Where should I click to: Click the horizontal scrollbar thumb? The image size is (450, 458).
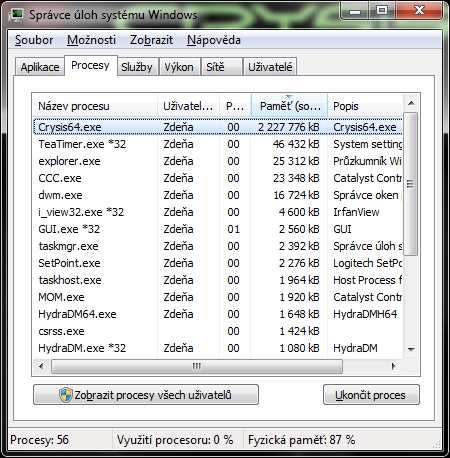tap(197, 366)
